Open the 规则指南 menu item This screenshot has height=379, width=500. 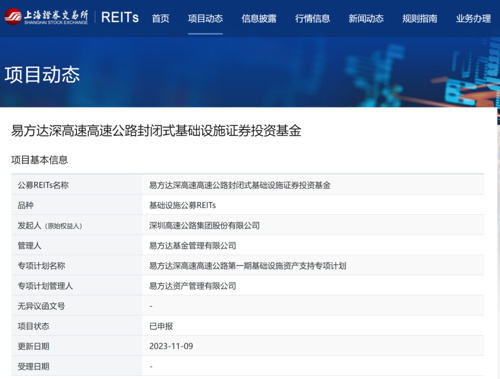pos(420,19)
